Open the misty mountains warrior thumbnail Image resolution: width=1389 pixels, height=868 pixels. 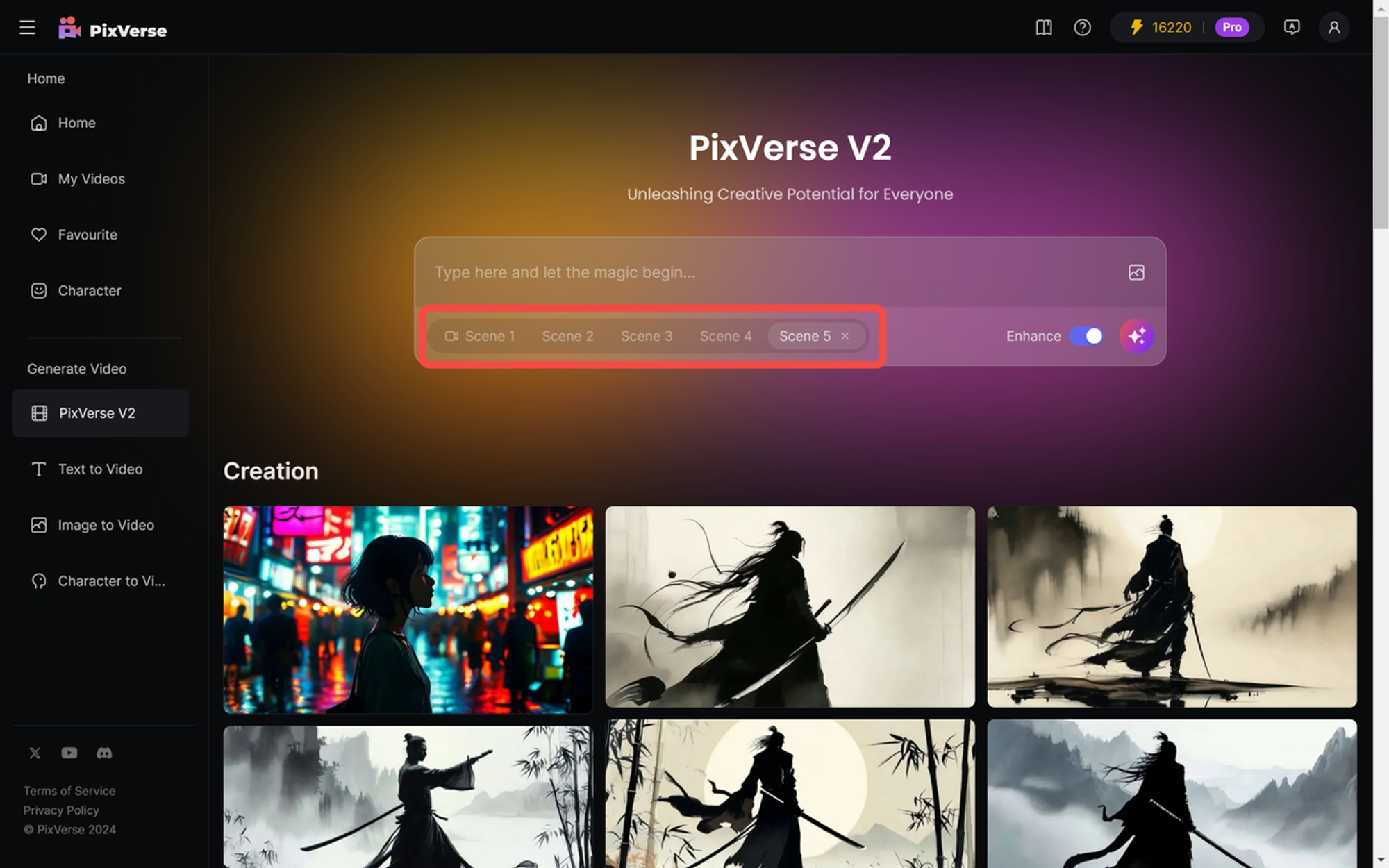pyautogui.click(x=1172, y=794)
